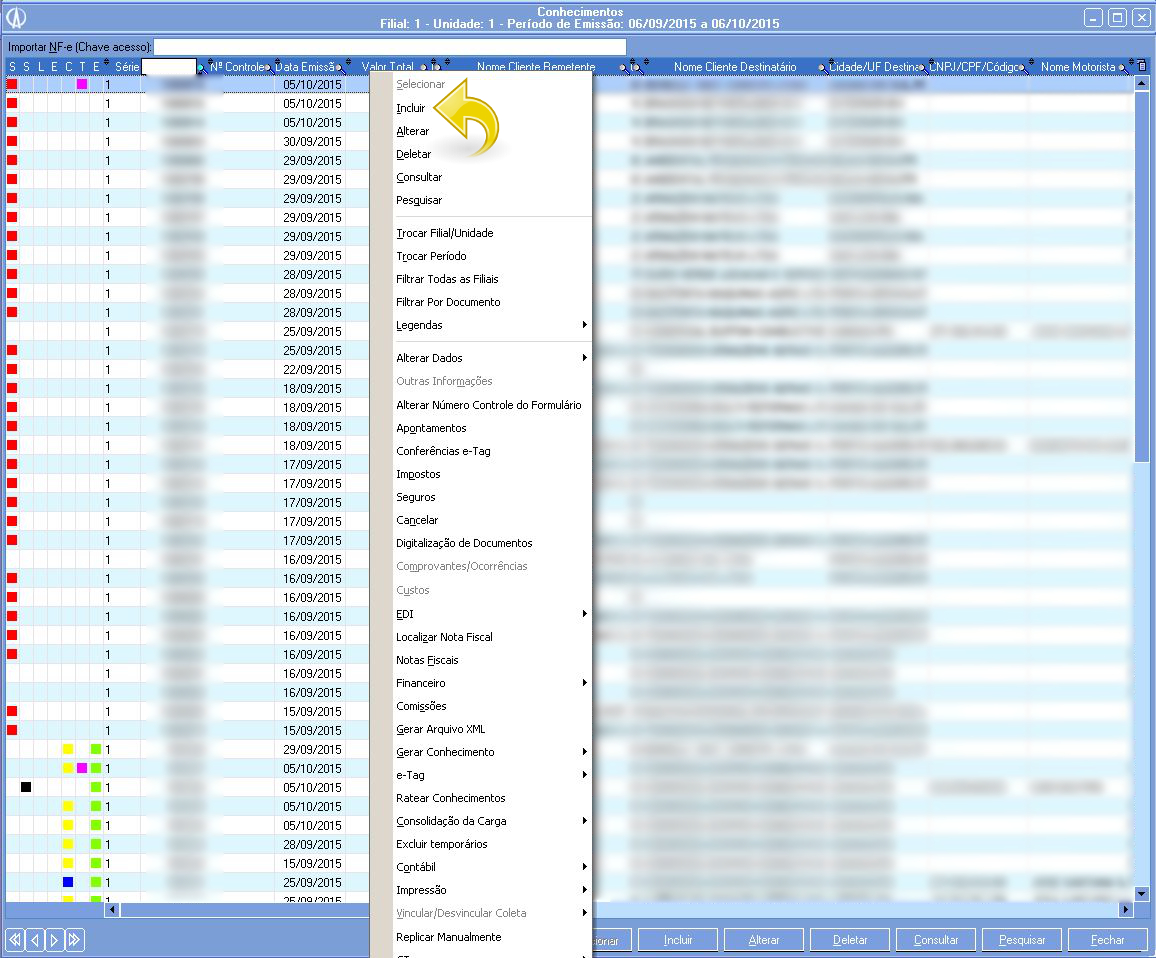
Task: Click the next record navigation arrow
Action: [x=54, y=939]
